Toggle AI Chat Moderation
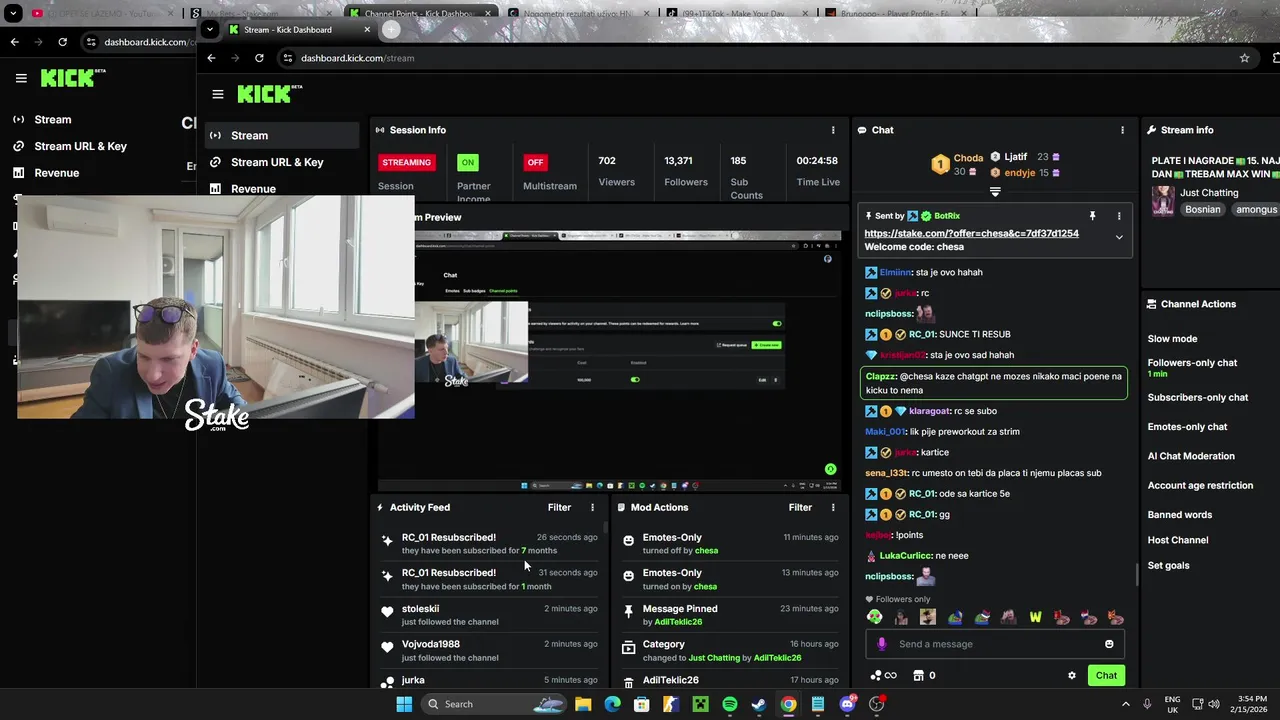Screen dimensions: 1280x720 click(x=1191, y=456)
